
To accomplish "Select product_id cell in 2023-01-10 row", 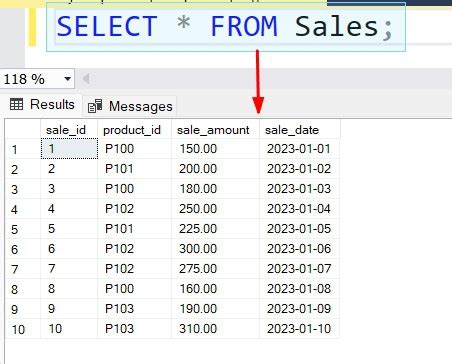I will (135, 329).
